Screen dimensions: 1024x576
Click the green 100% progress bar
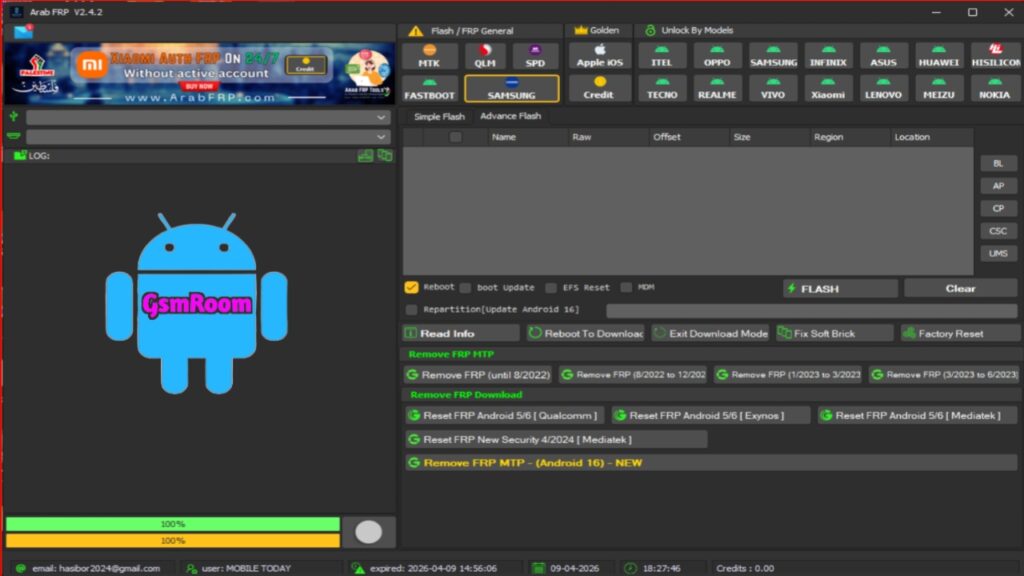point(173,524)
